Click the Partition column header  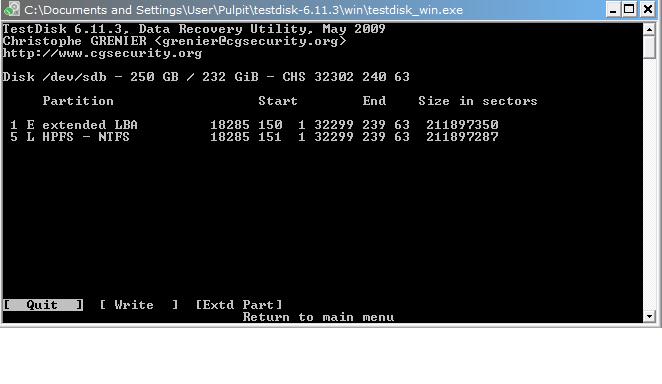[78, 101]
